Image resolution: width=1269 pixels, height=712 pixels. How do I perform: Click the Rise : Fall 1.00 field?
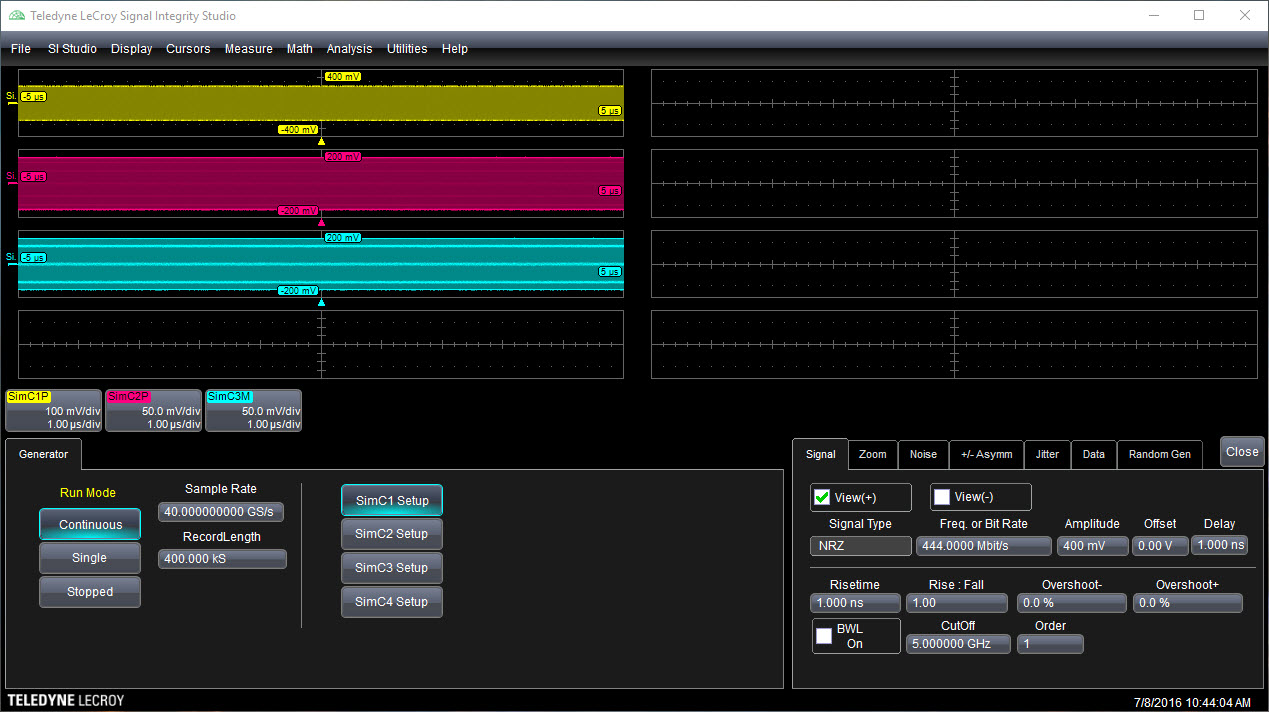pyautogui.click(x=957, y=603)
